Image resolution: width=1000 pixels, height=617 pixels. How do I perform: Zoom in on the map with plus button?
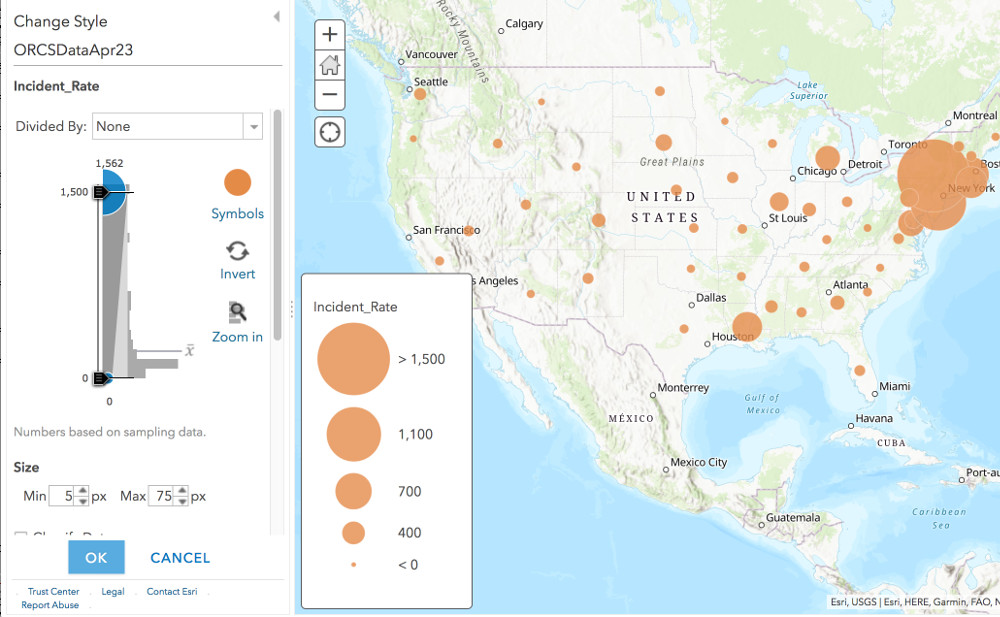pyautogui.click(x=330, y=35)
